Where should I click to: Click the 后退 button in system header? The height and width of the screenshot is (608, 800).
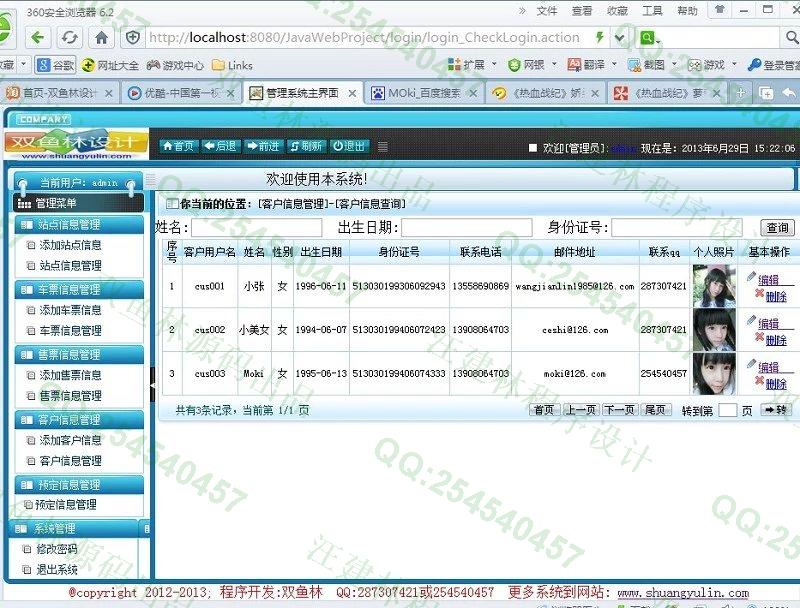pos(220,146)
